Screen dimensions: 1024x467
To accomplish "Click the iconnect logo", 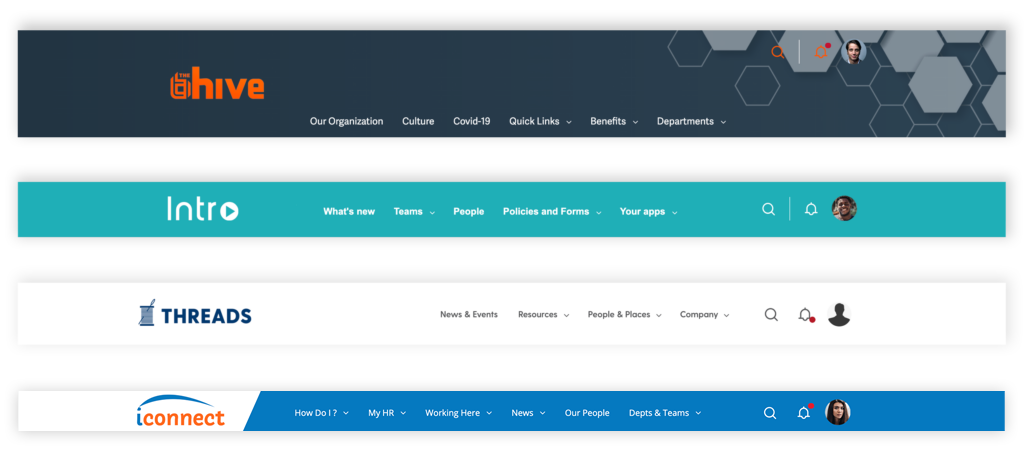I will [181, 410].
